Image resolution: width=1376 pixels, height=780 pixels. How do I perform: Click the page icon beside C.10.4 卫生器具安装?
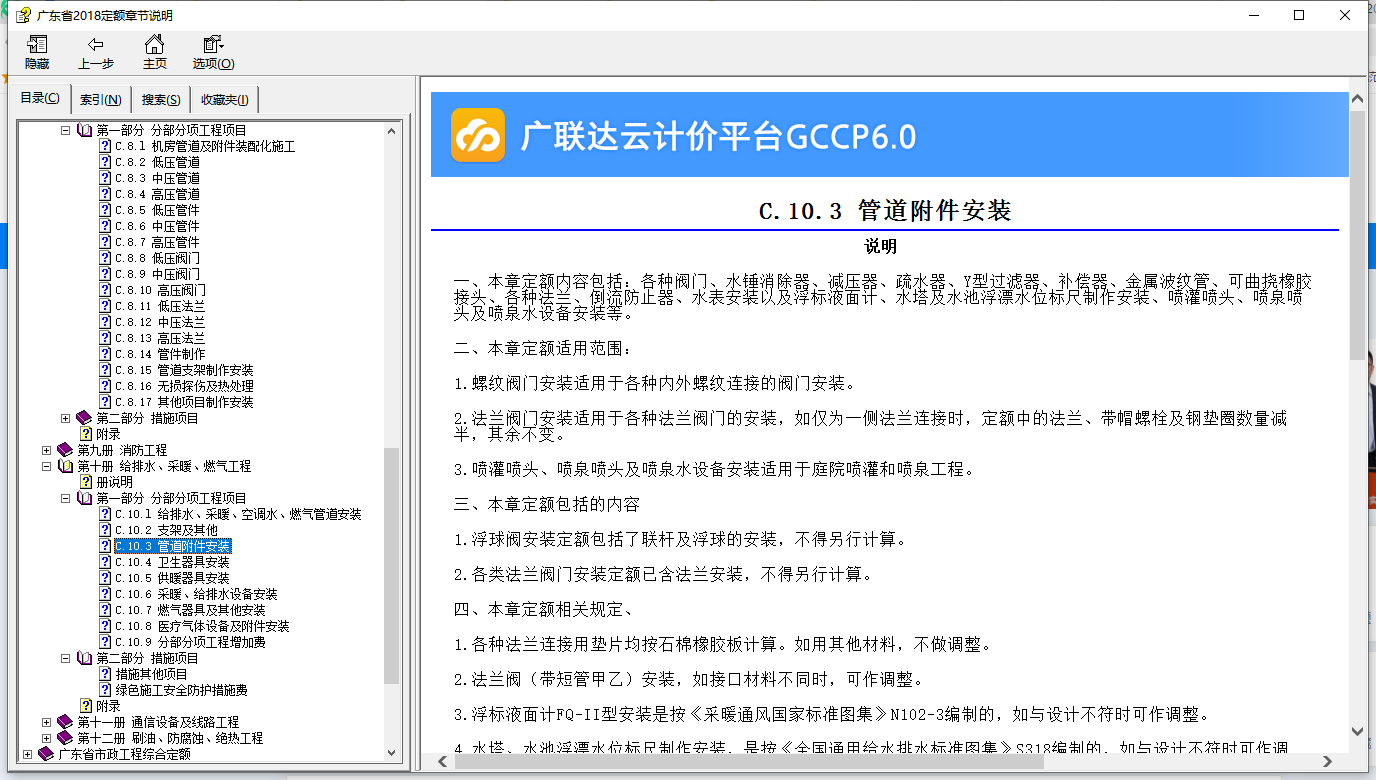coord(105,562)
